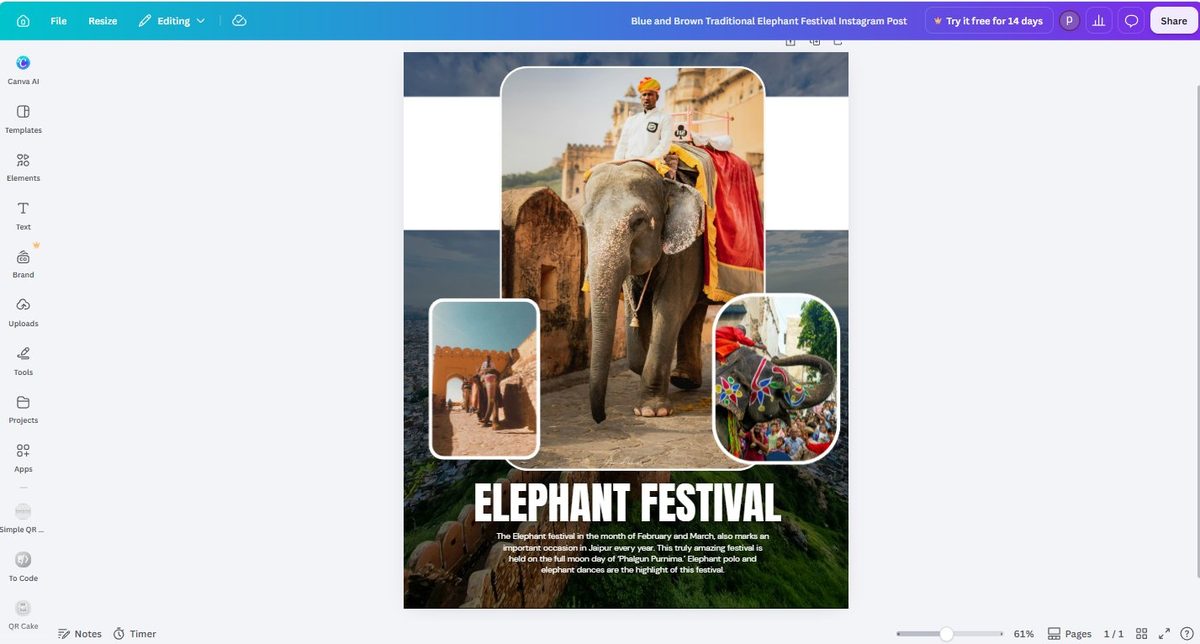Open the Templates panel
This screenshot has width=1200, height=644.
coord(23,119)
